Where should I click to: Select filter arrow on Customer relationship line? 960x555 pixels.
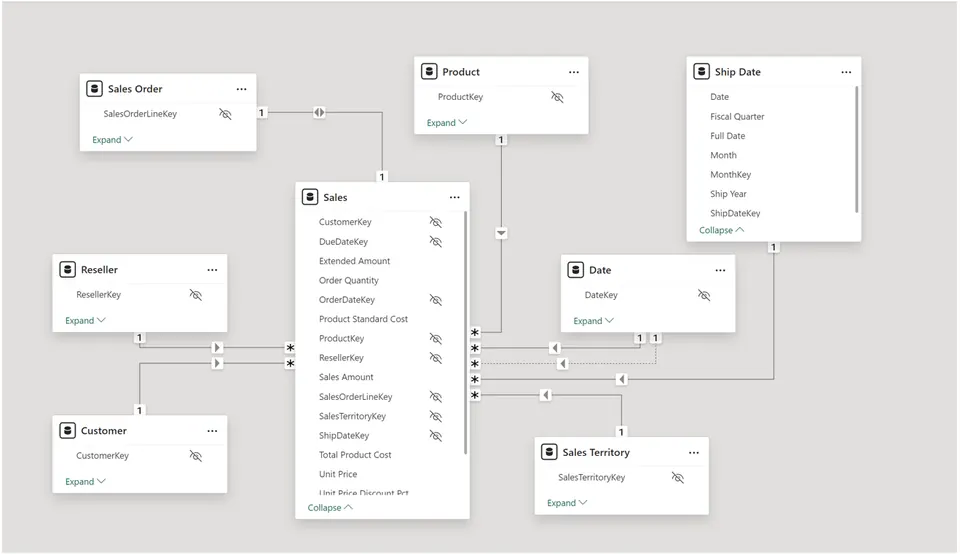tap(217, 363)
